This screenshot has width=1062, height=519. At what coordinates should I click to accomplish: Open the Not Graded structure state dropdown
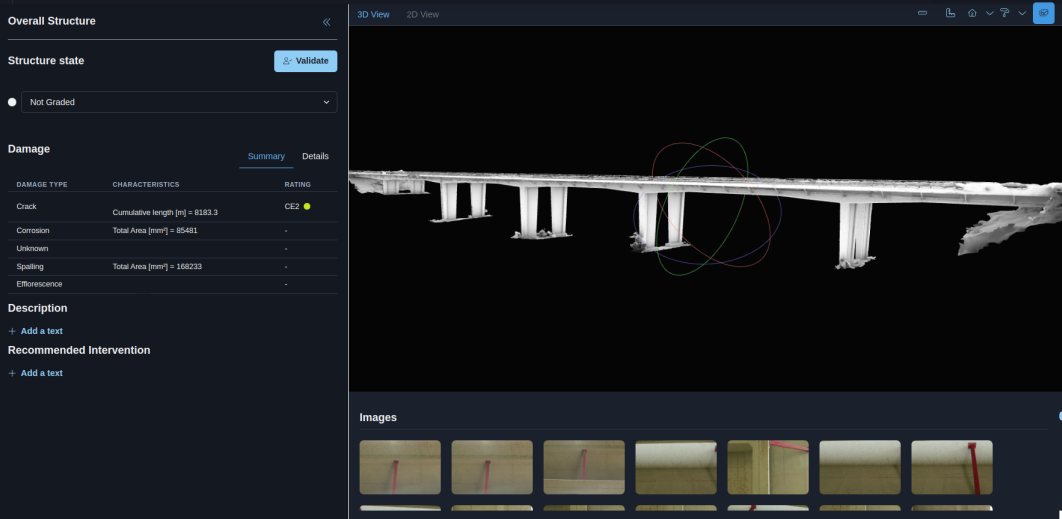179,102
